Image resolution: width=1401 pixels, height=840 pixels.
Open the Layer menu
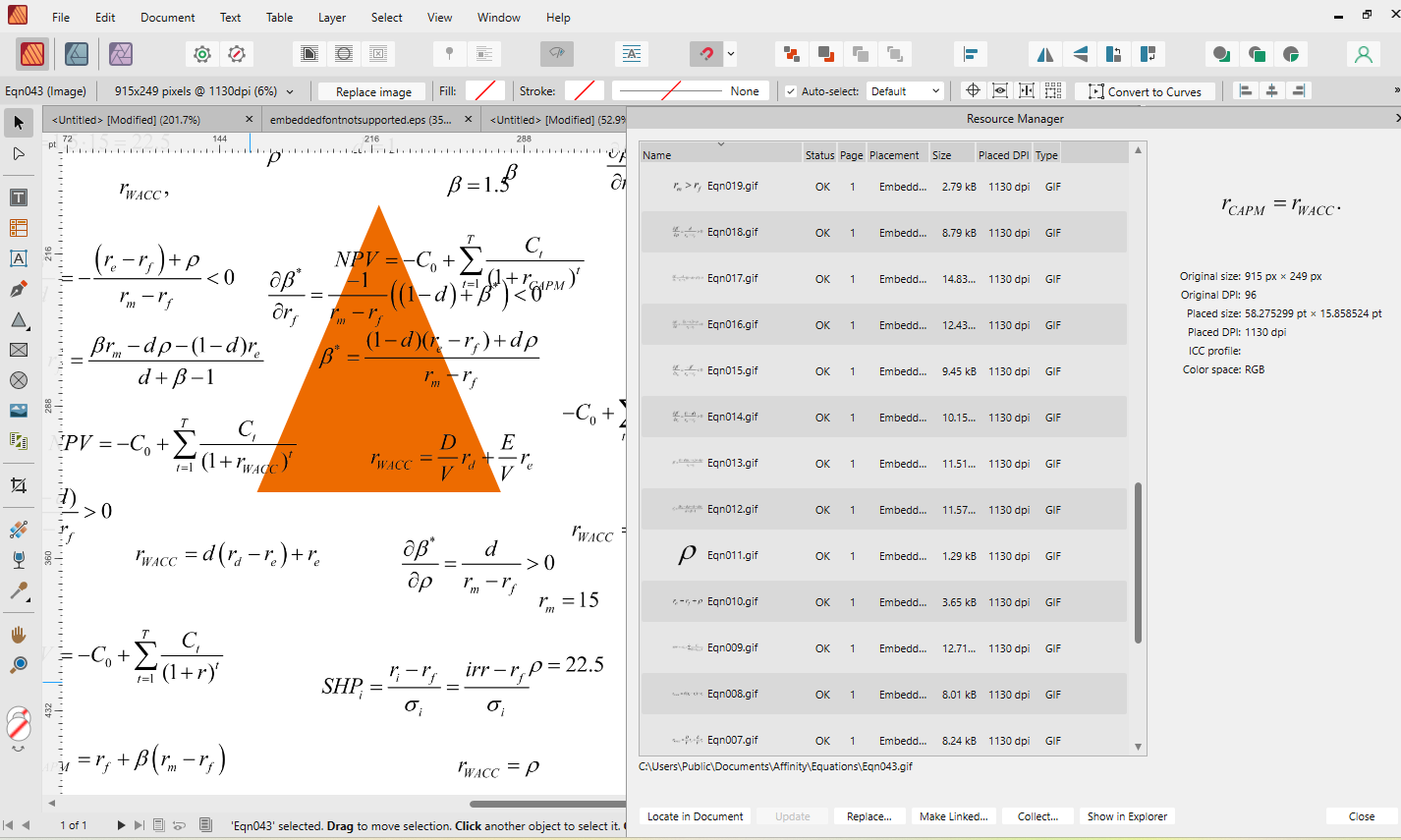click(x=331, y=18)
